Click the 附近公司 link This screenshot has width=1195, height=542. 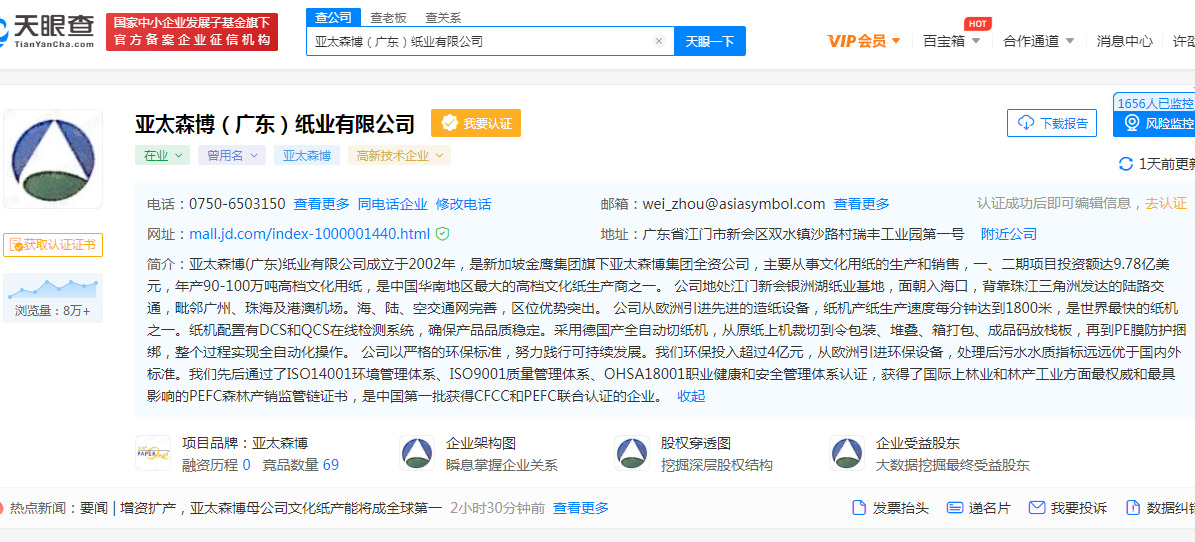[x=1008, y=234]
